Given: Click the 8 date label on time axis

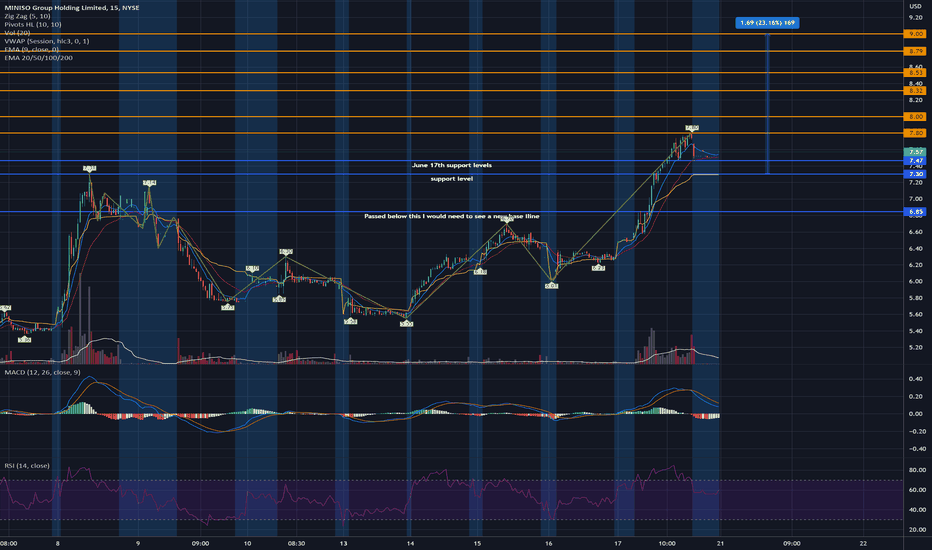Looking at the screenshot, I should (57, 543).
